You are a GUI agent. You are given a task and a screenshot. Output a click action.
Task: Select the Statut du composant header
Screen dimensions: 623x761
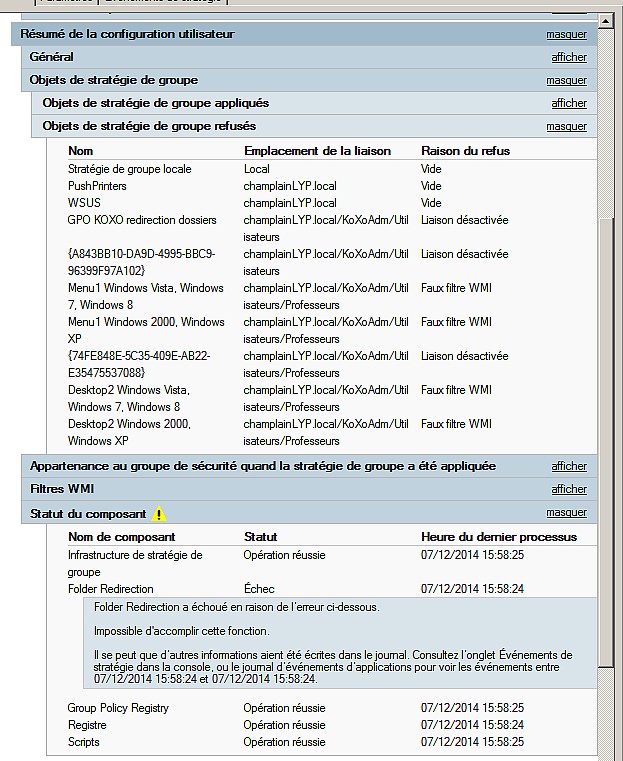[309, 513]
